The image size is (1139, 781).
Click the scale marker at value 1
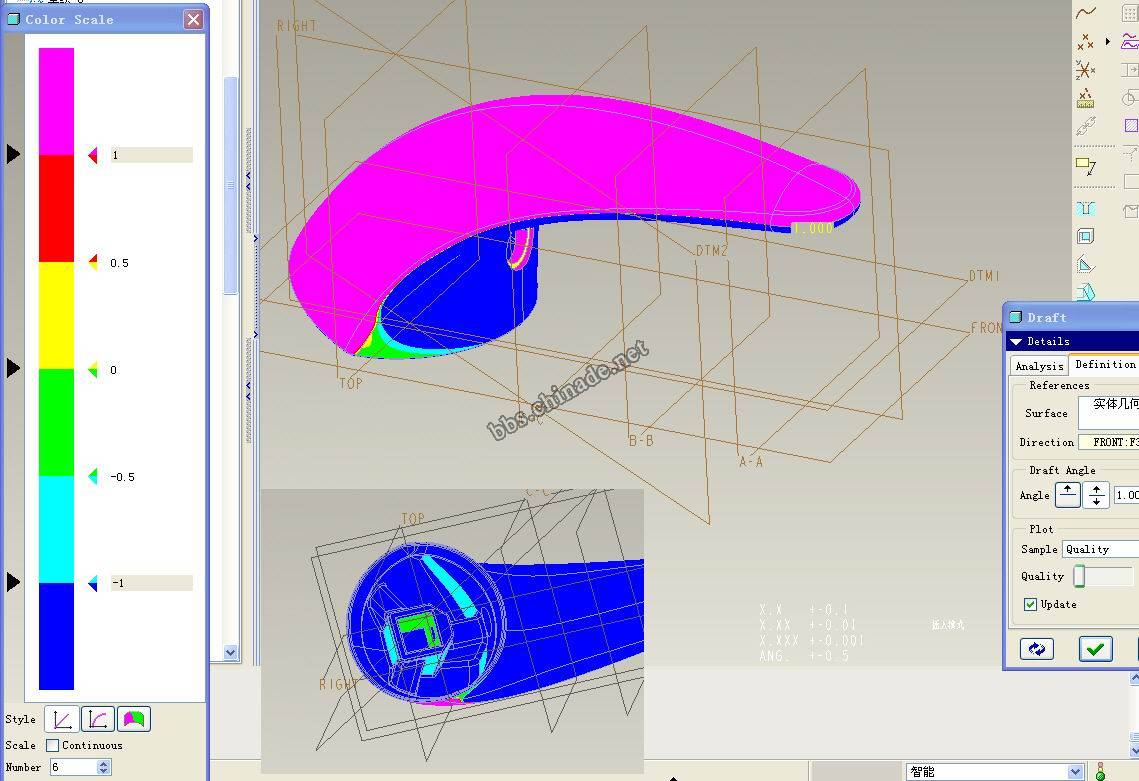[93, 155]
